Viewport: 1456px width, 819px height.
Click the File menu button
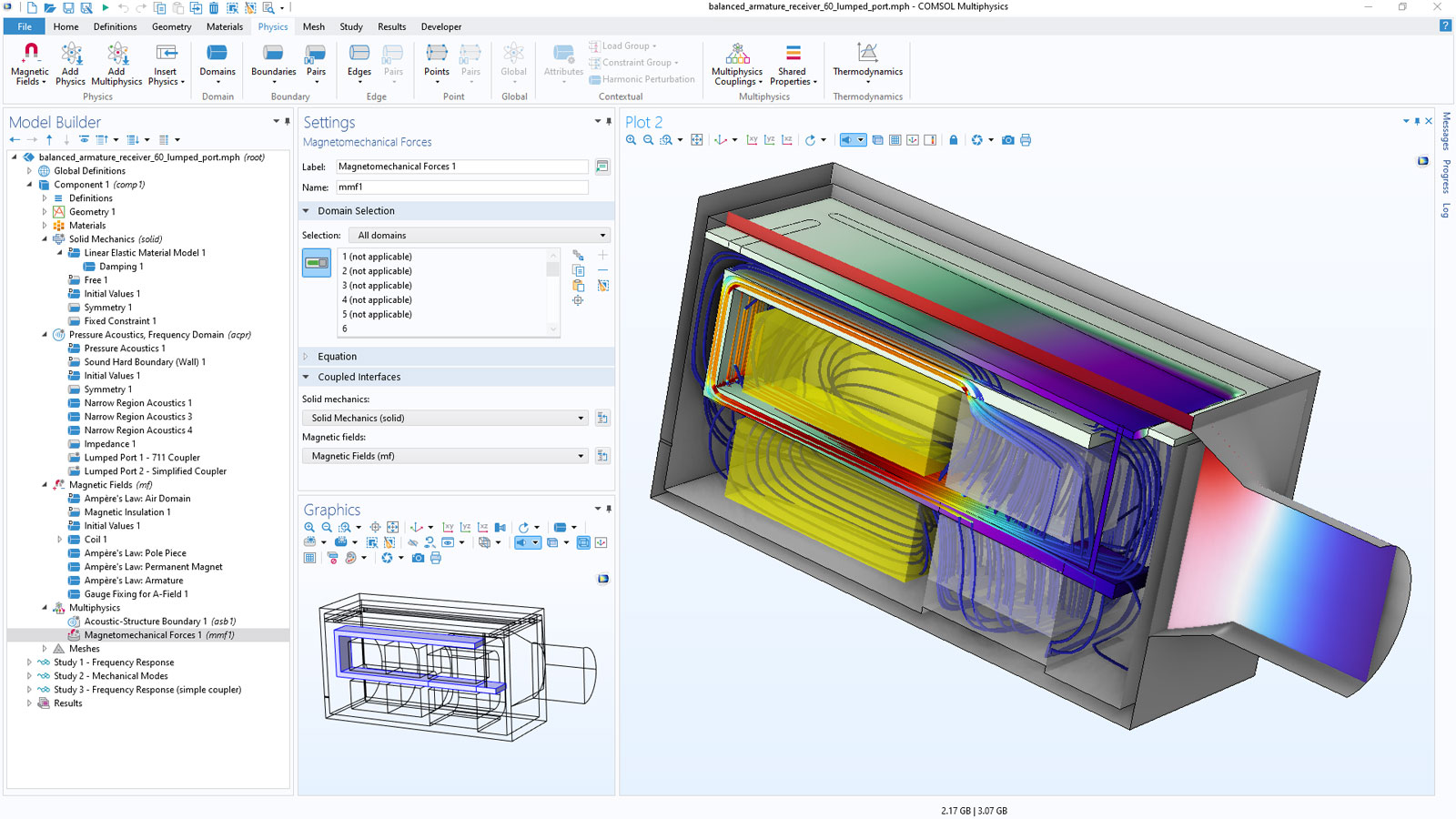(25, 26)
